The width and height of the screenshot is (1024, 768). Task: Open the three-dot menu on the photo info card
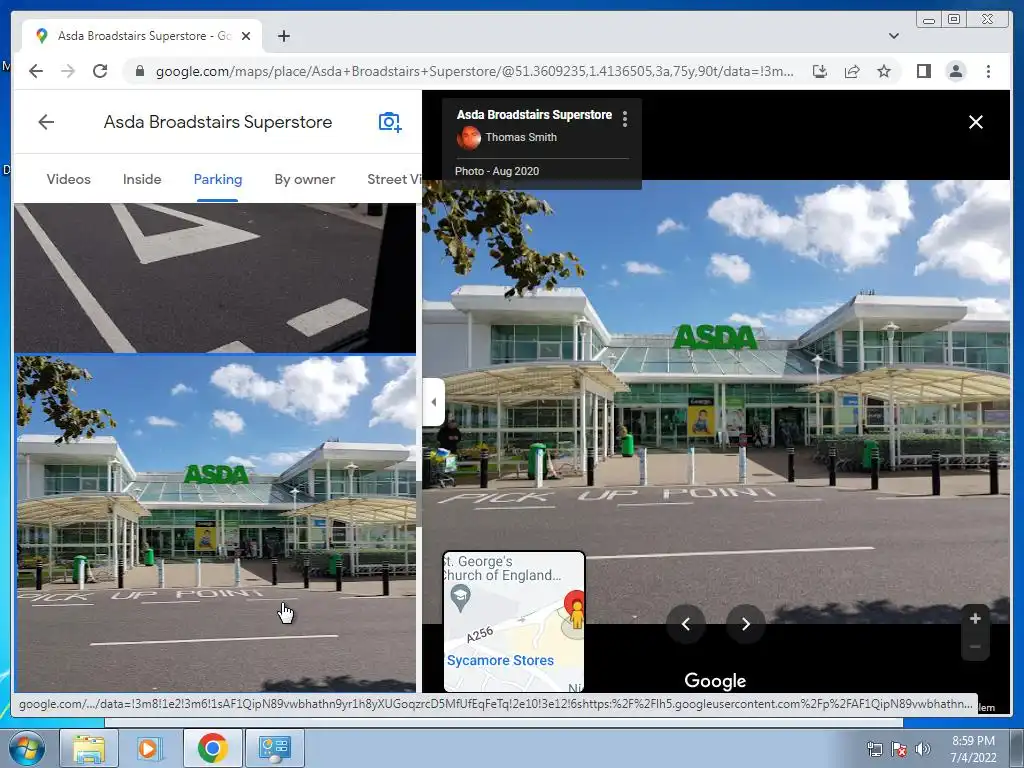625,119
